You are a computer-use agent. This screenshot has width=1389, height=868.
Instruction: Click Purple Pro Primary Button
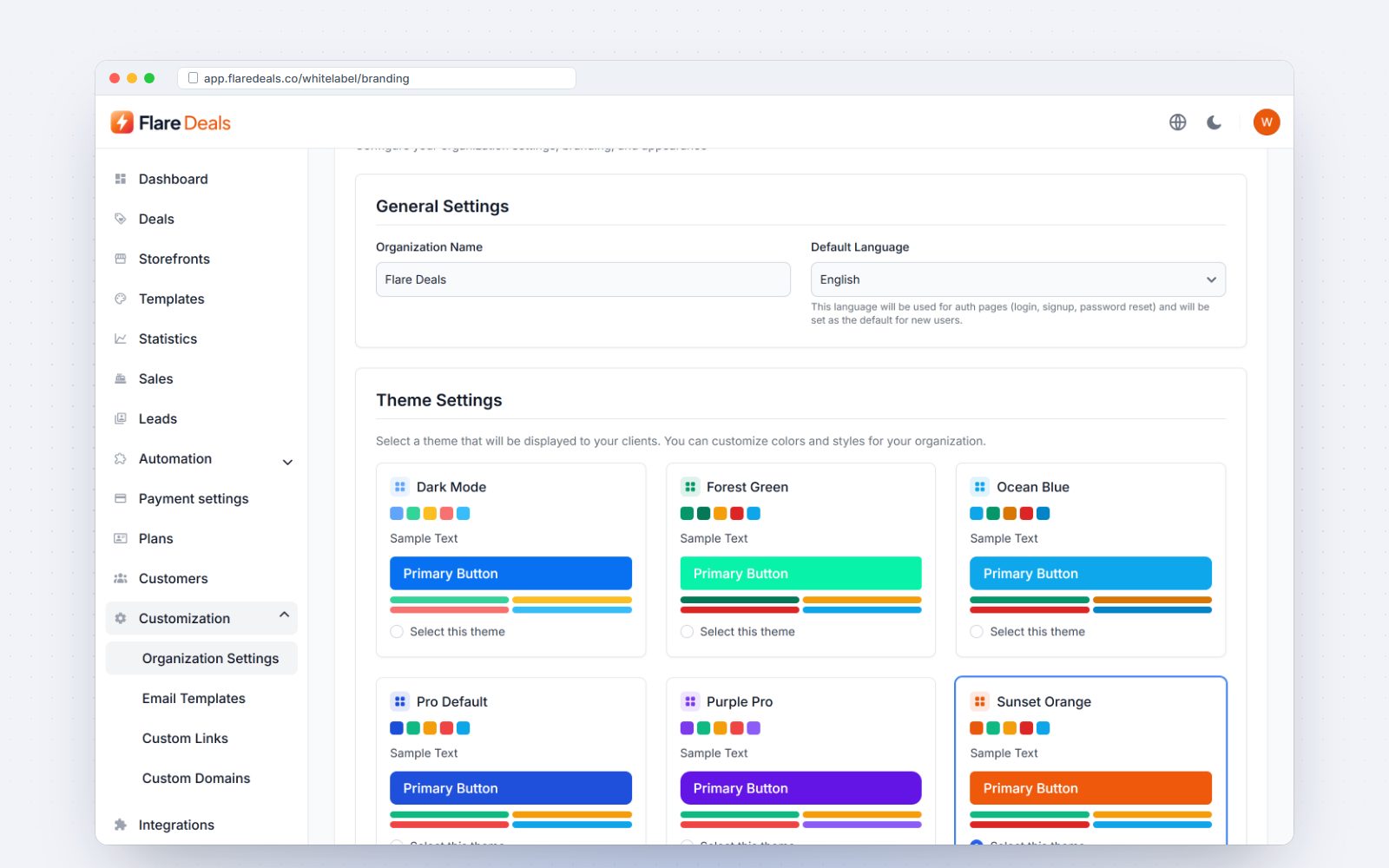click(800, 788)
